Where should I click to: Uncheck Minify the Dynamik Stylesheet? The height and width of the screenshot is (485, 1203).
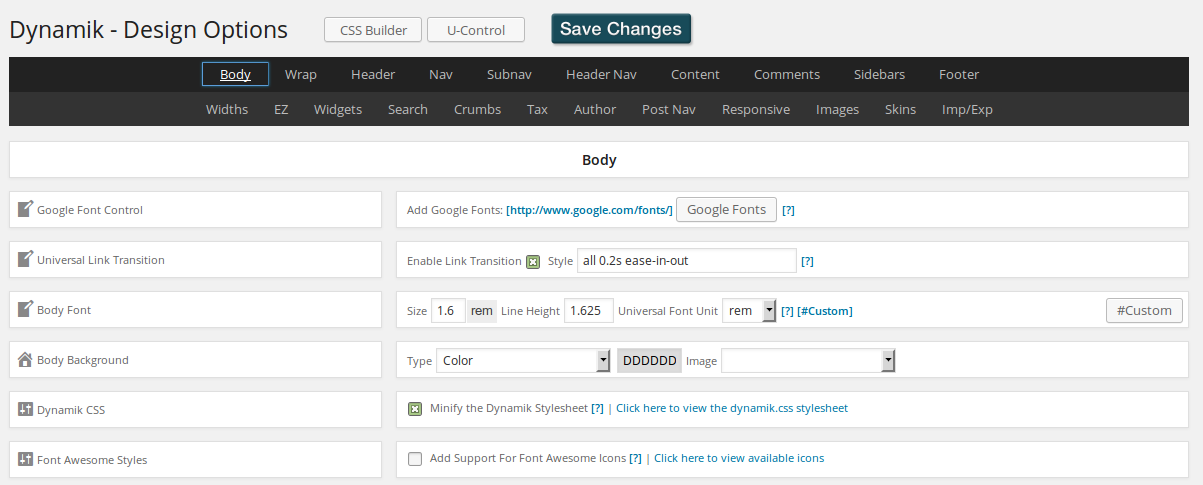point(415,408)
